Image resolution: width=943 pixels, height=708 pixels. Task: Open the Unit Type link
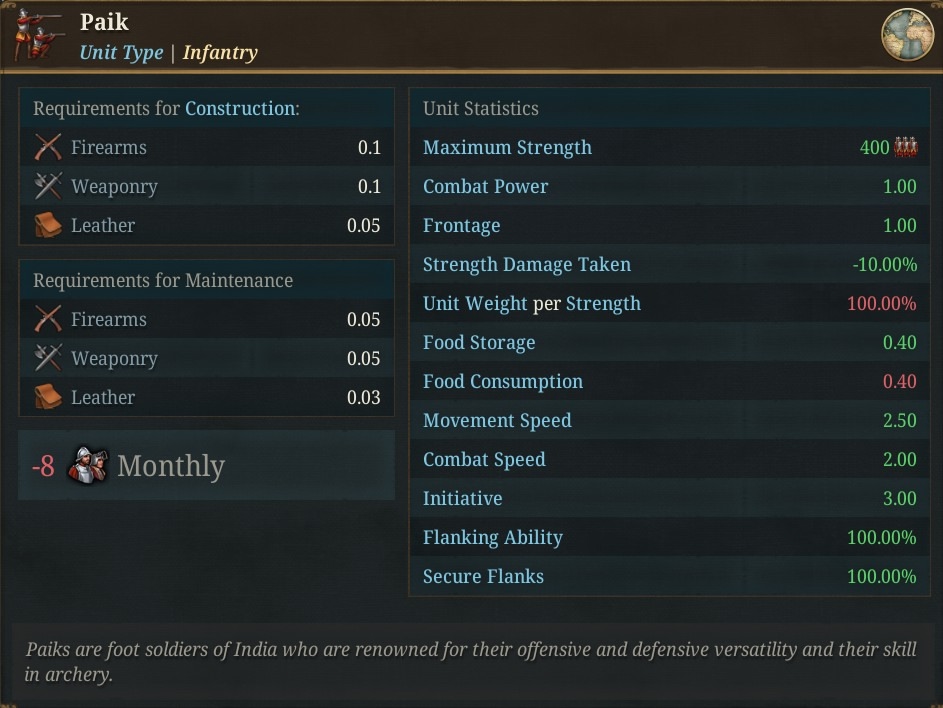(121, 52)
